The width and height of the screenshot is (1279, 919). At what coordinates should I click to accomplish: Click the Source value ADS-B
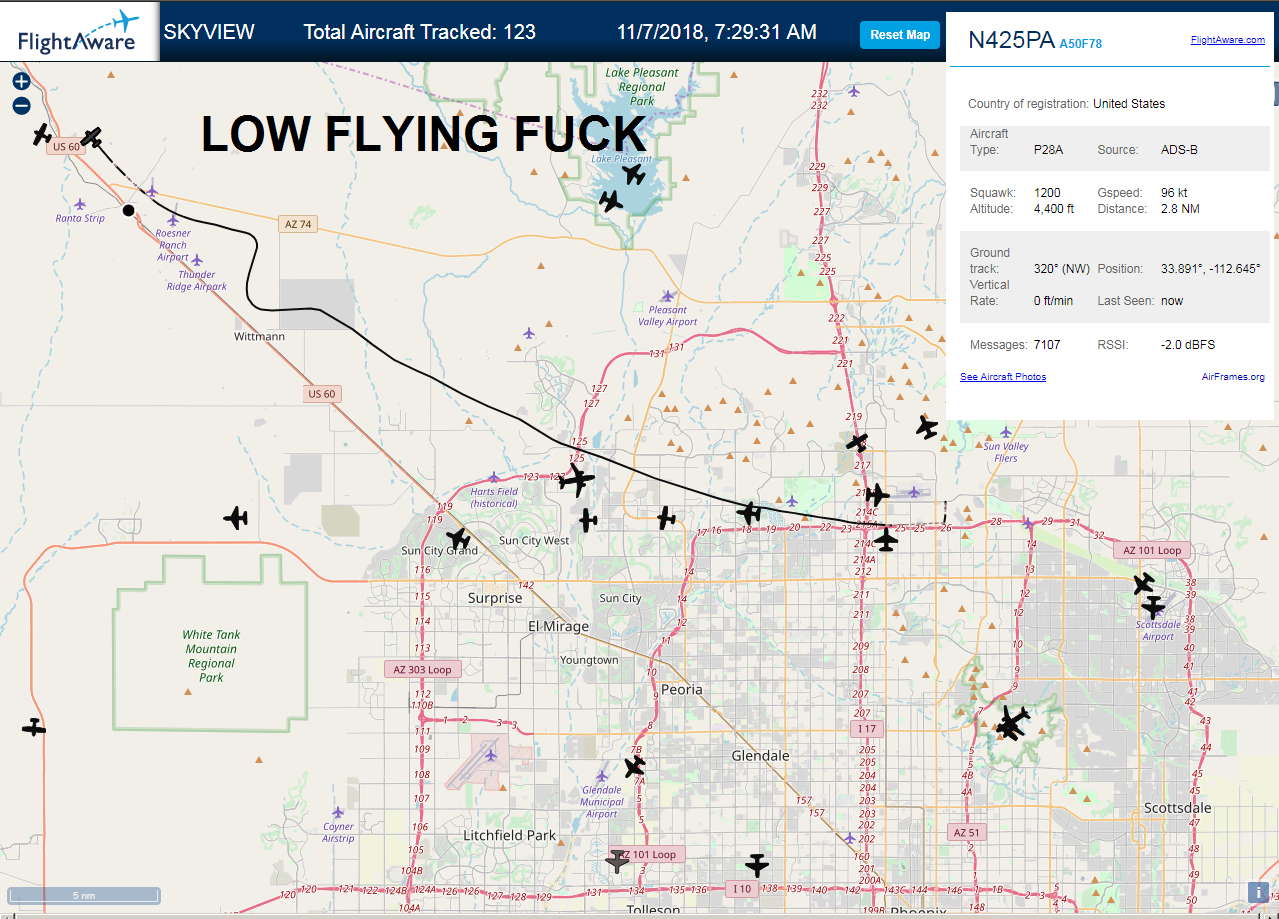(x=1179, y=150)
